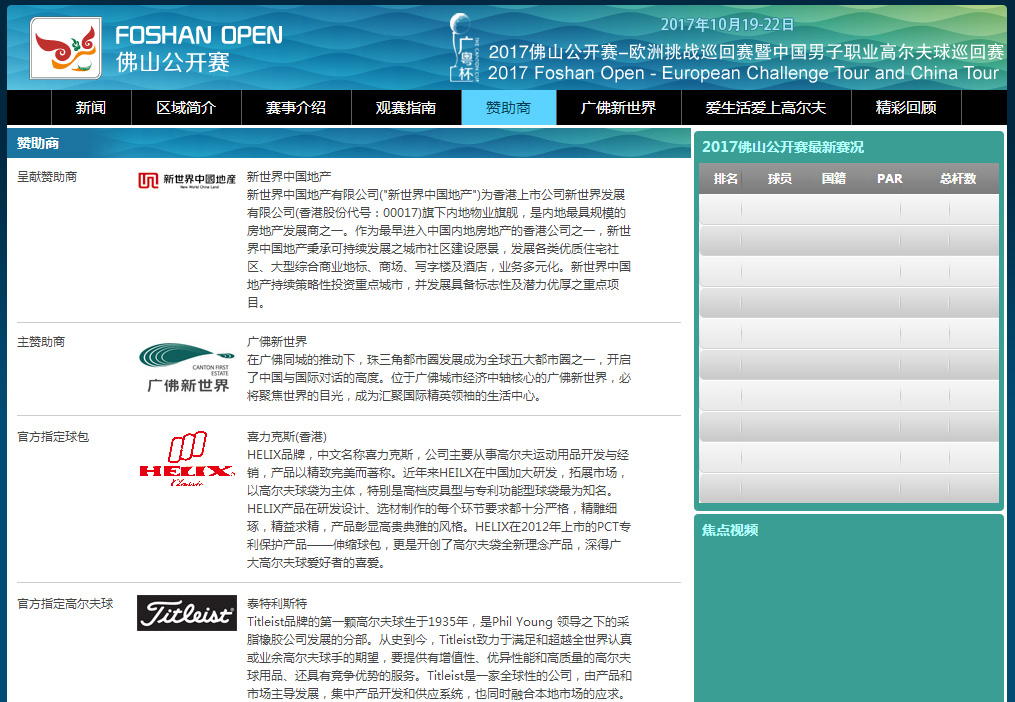The width and height of the screenshot is (1015, 702).
Task: Click the 赞助商 section header bar
Action: (x=349, y=143)
